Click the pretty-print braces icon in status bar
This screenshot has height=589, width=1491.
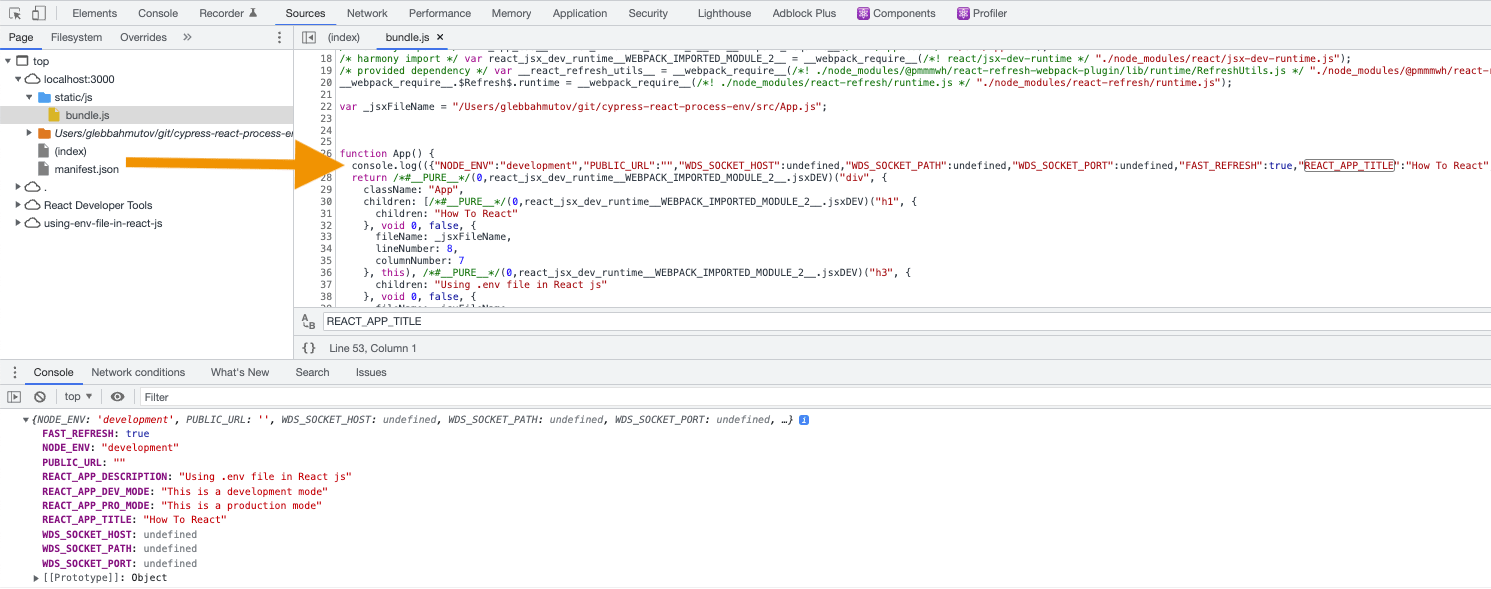pyautogui.click(x=308, y=348)
